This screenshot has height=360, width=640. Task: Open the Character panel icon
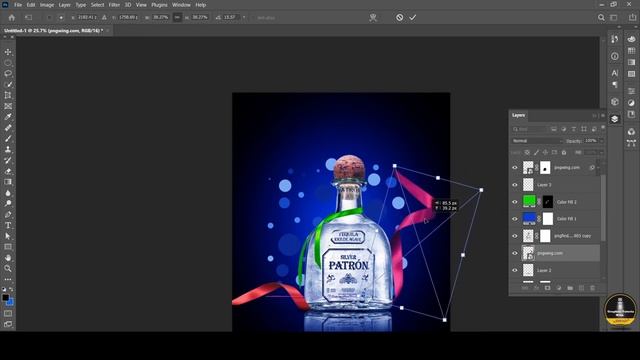click(x=615, y=73)
